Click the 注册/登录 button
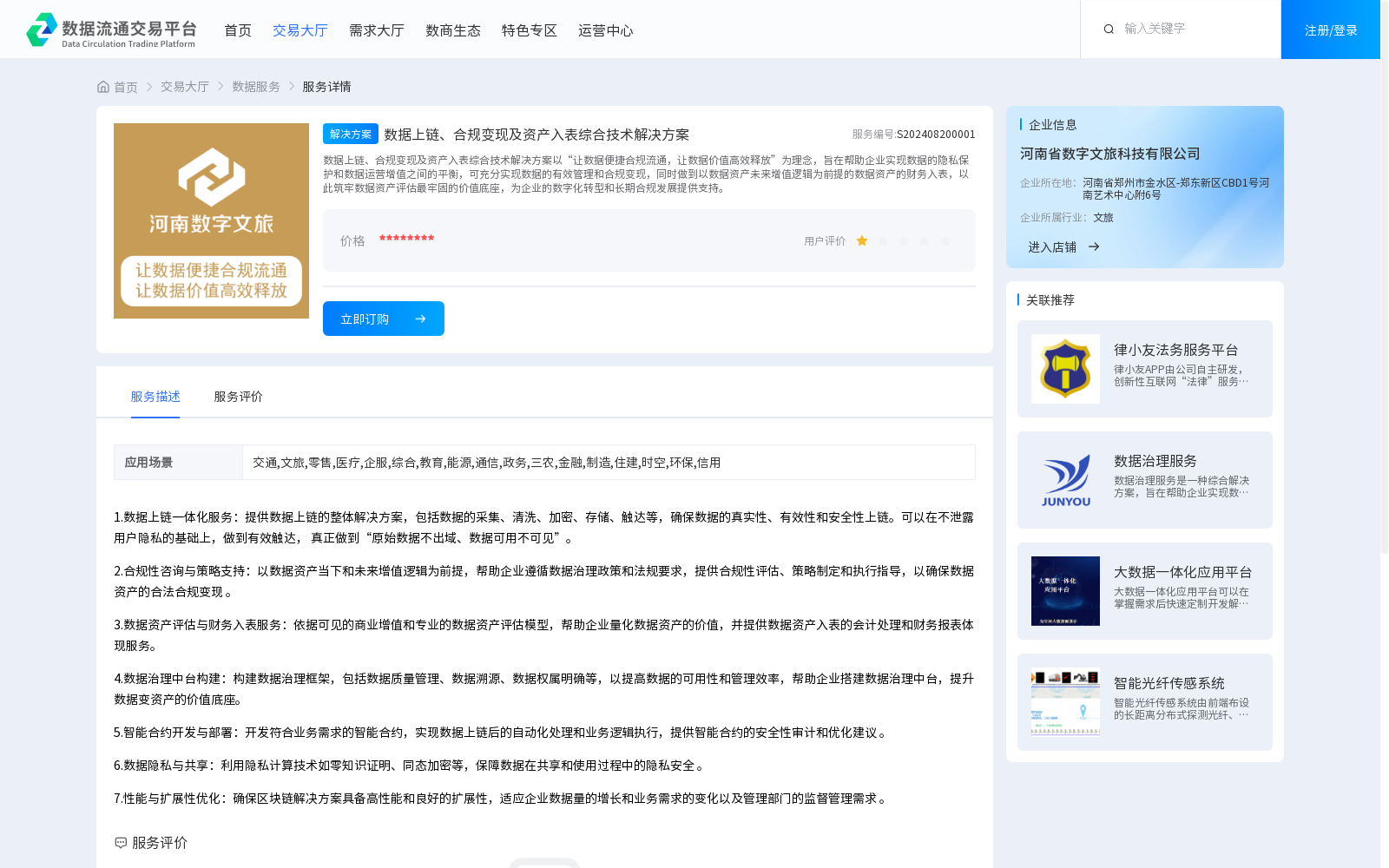This screenshot has width=1389, height=868. pyautogui.click(x=1331, y=30)
